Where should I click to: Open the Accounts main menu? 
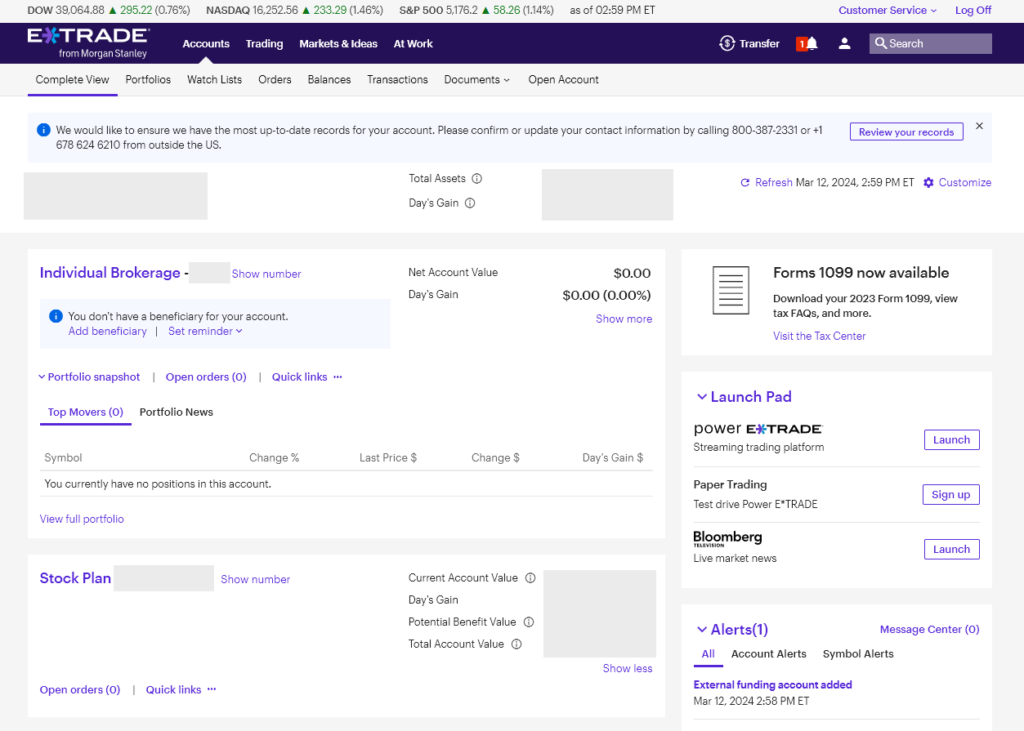click(206, 44)
